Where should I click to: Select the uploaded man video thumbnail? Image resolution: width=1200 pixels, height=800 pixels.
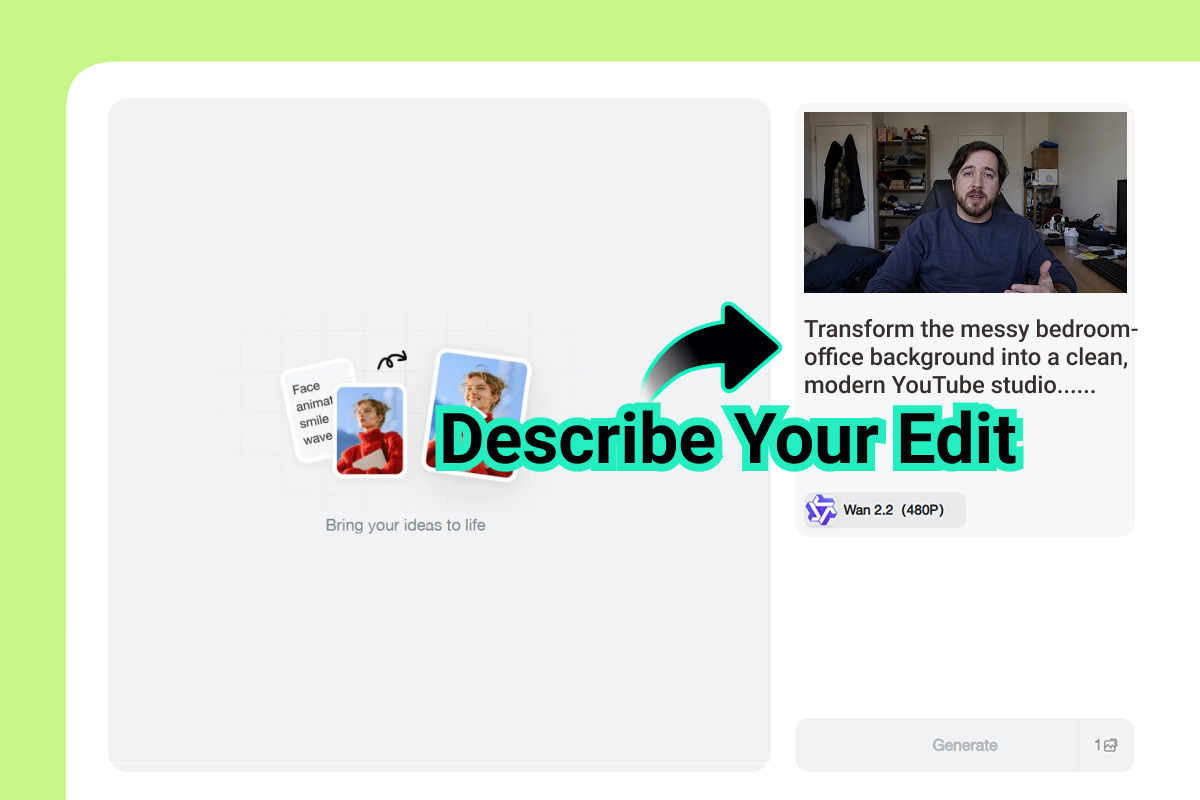(x=965, y=202)
